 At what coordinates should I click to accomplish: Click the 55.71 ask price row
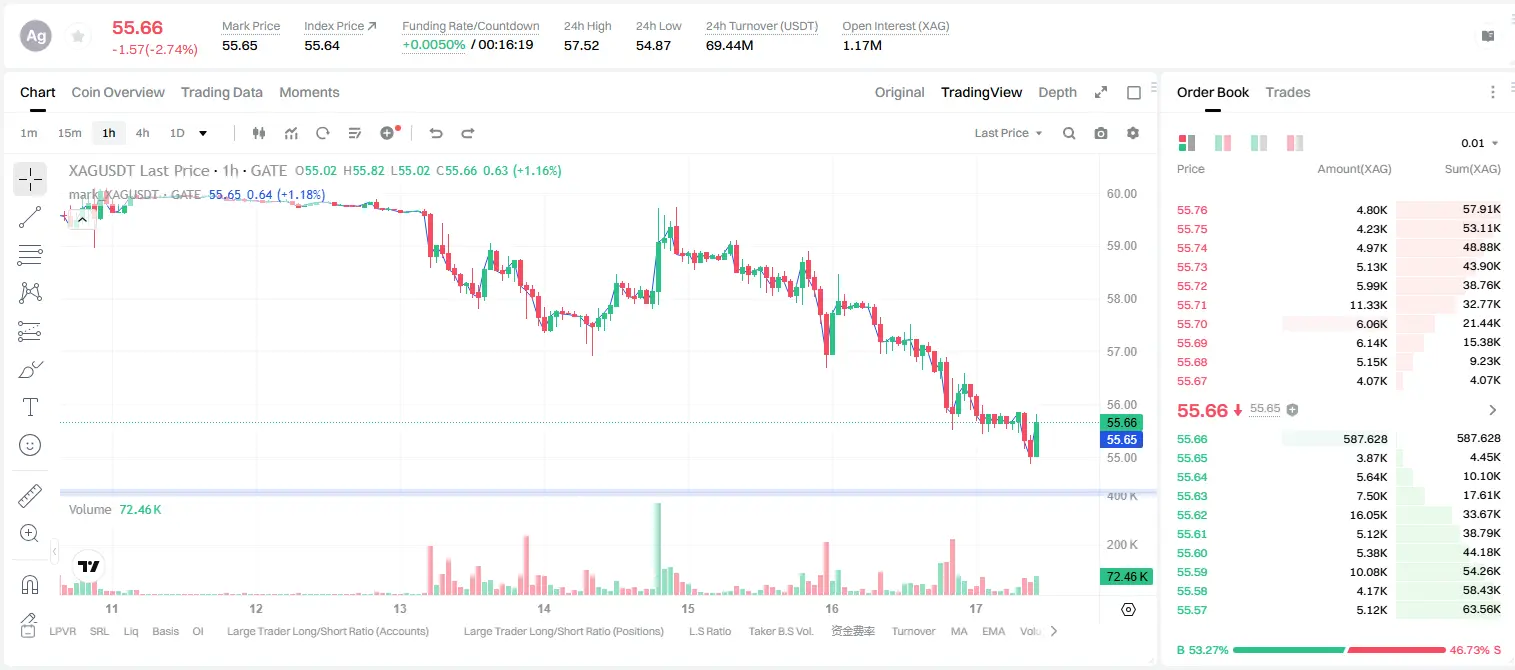(1339, 305)
